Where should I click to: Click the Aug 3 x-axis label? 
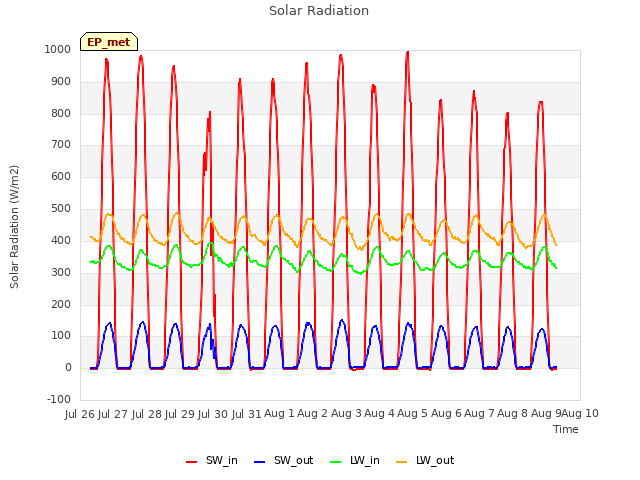click(346, 414)
